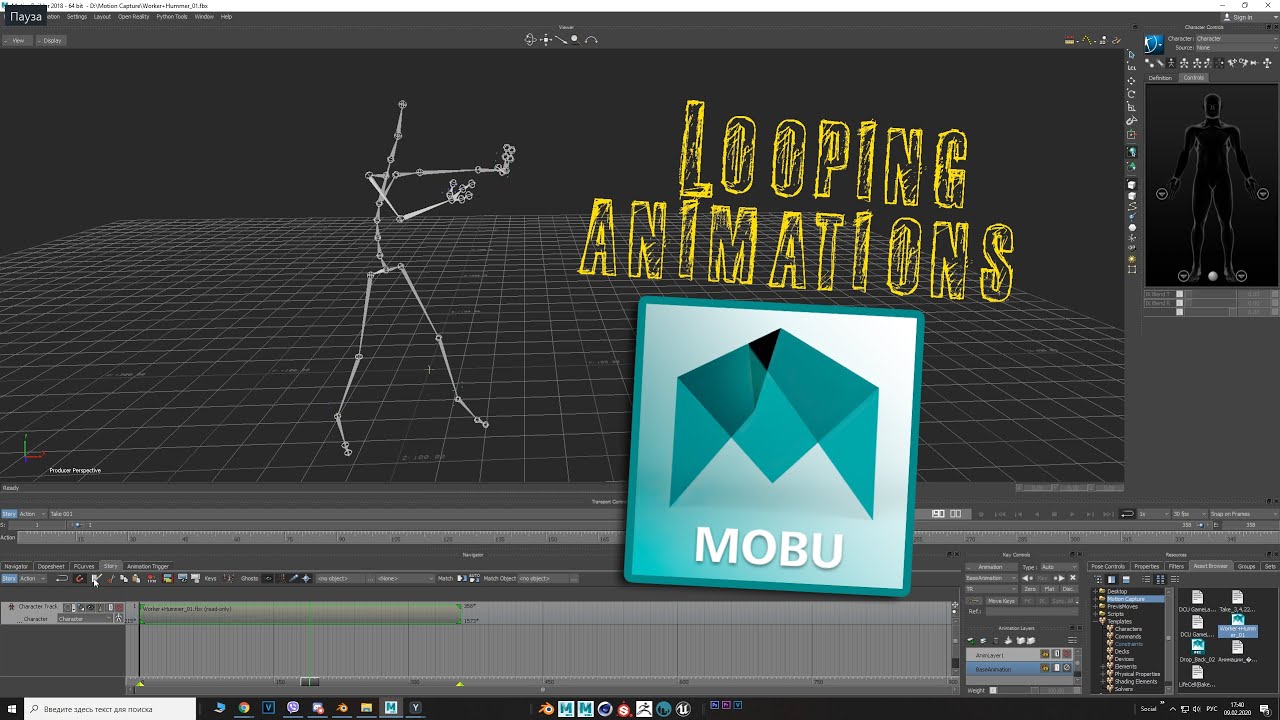Open the Open Reality menu
The height and width of the screenshot is (720, 1280).
pos(134,17)
